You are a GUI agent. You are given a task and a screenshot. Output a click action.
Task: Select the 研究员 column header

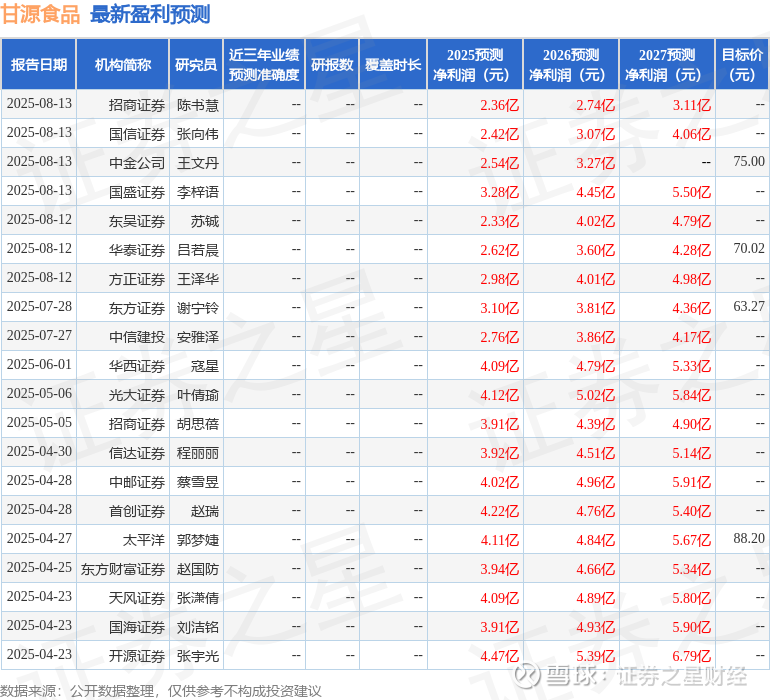pyautogui.click(x=196, y=65)
